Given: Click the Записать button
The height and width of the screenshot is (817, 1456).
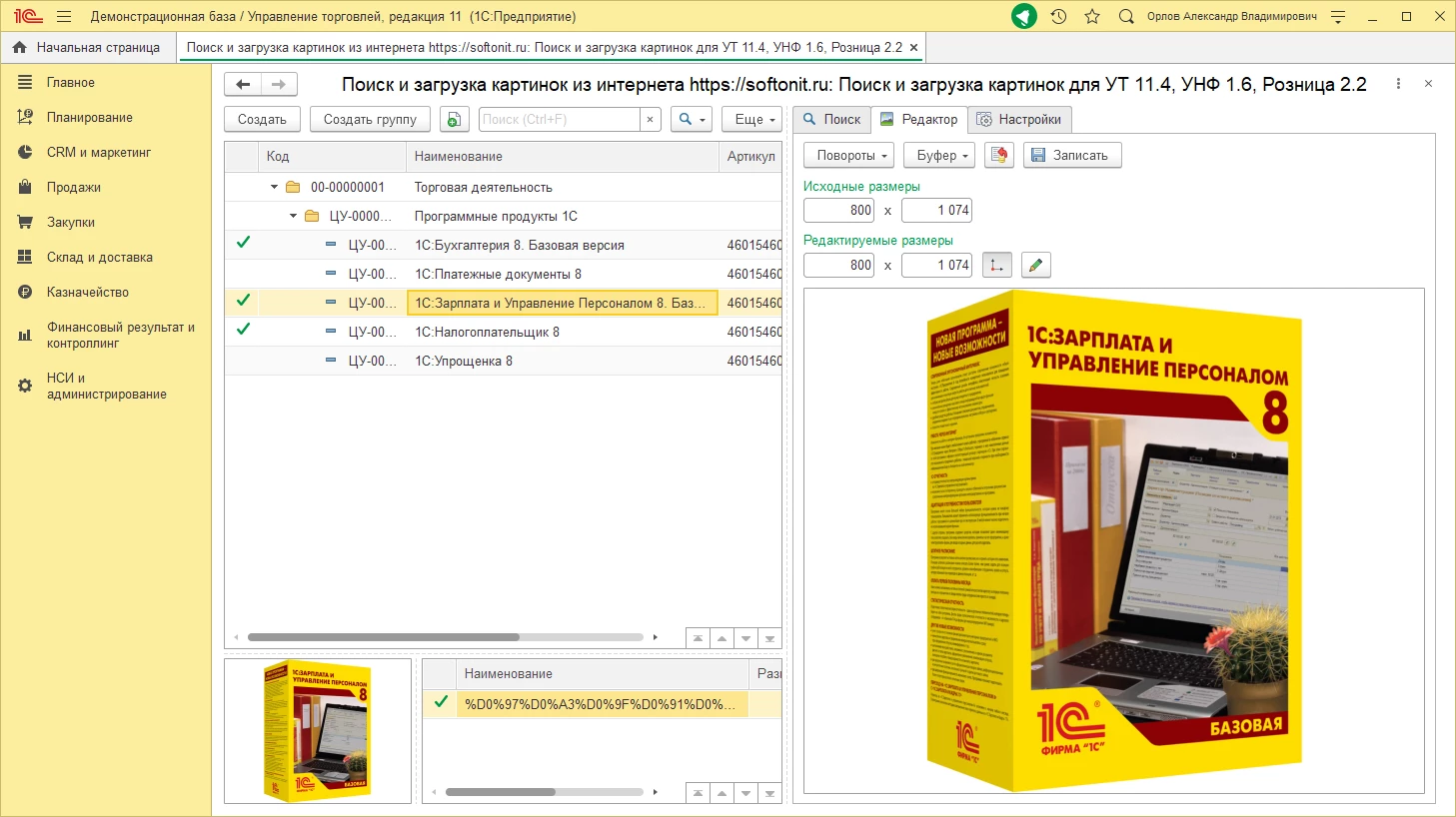Looking at the screenshot, I should [x=1071, y=155].
